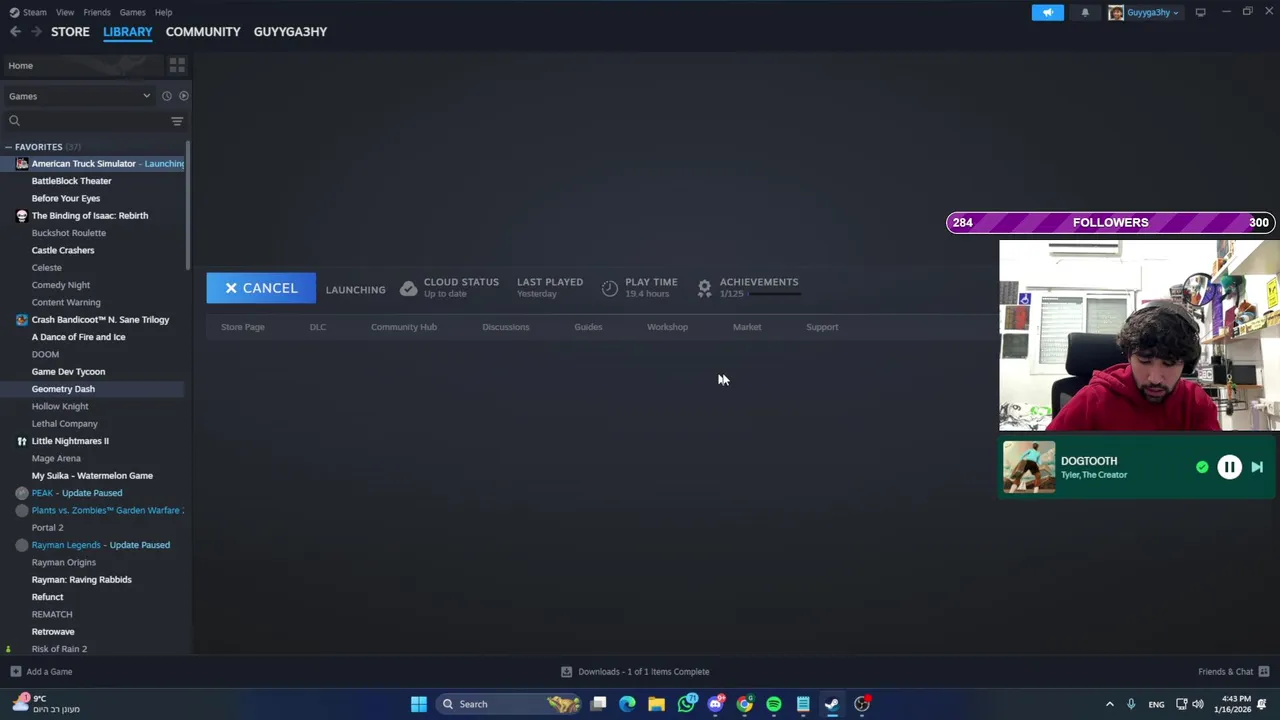The height and width of the screenshot is (720, 1280).
Task: Open the Support link
Action: coord(822,327)
